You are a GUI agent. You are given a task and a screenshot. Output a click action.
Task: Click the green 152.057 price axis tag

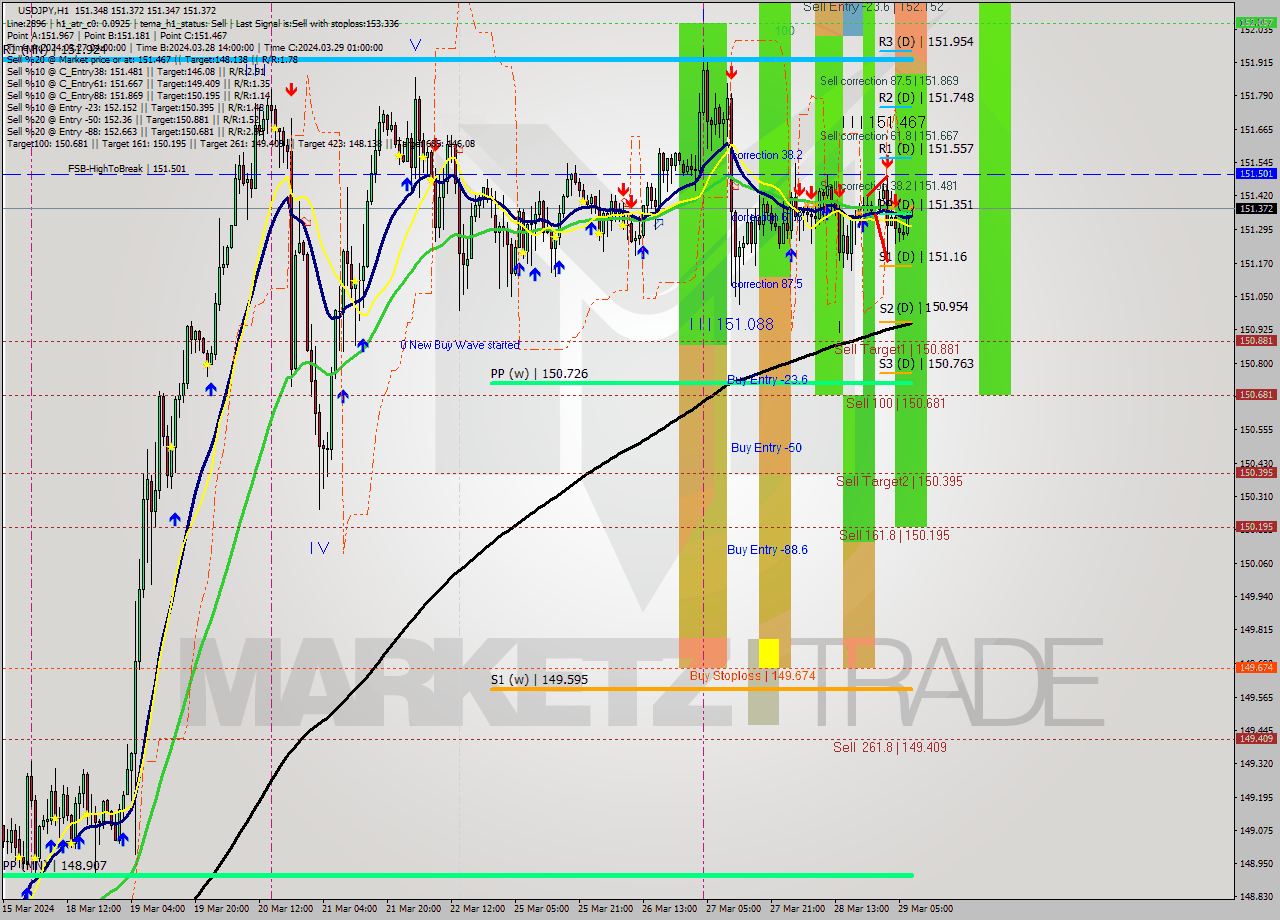pyautogui.click(x=1256, y=21)
